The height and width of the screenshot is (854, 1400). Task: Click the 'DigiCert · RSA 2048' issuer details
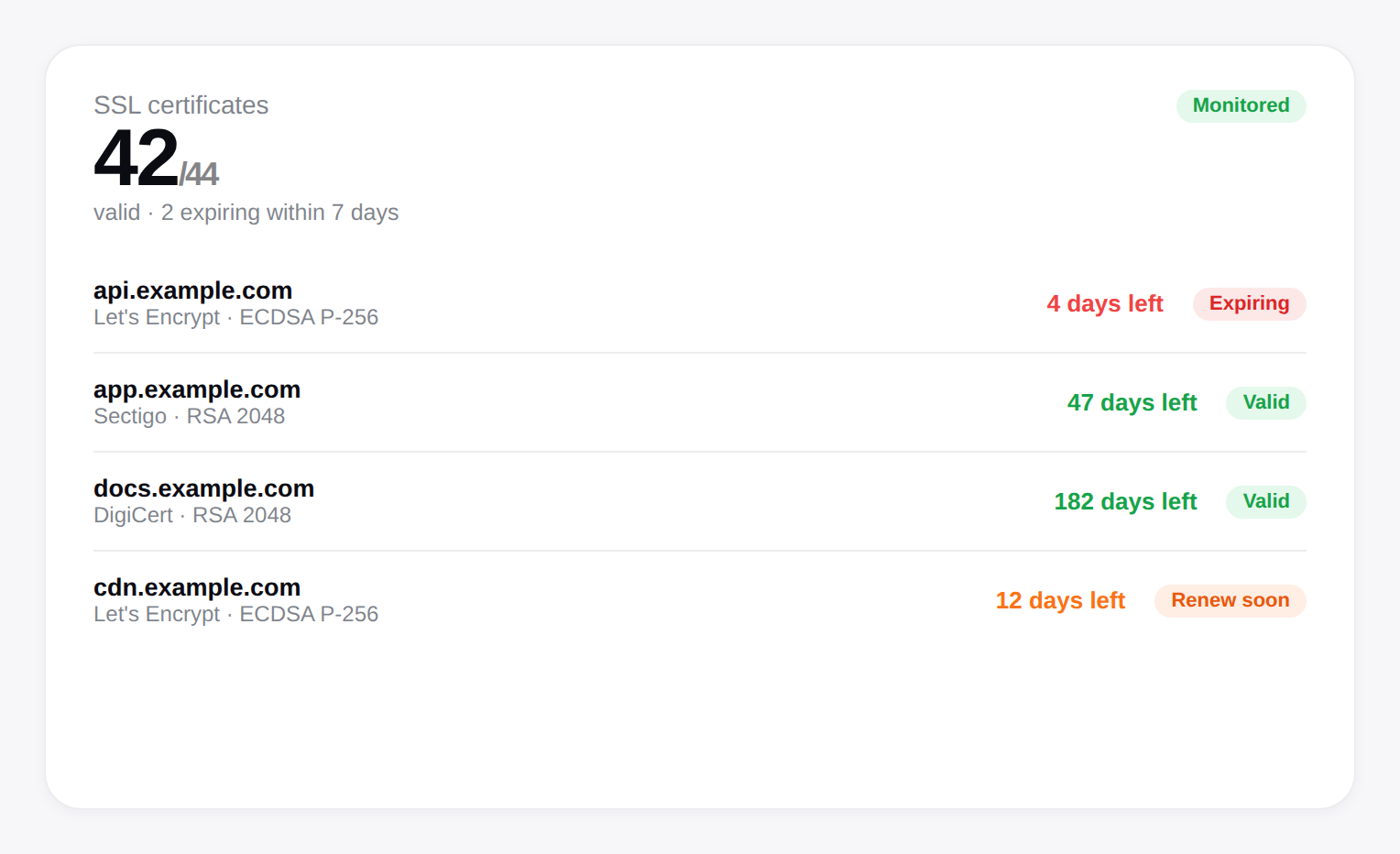(191, 515)
